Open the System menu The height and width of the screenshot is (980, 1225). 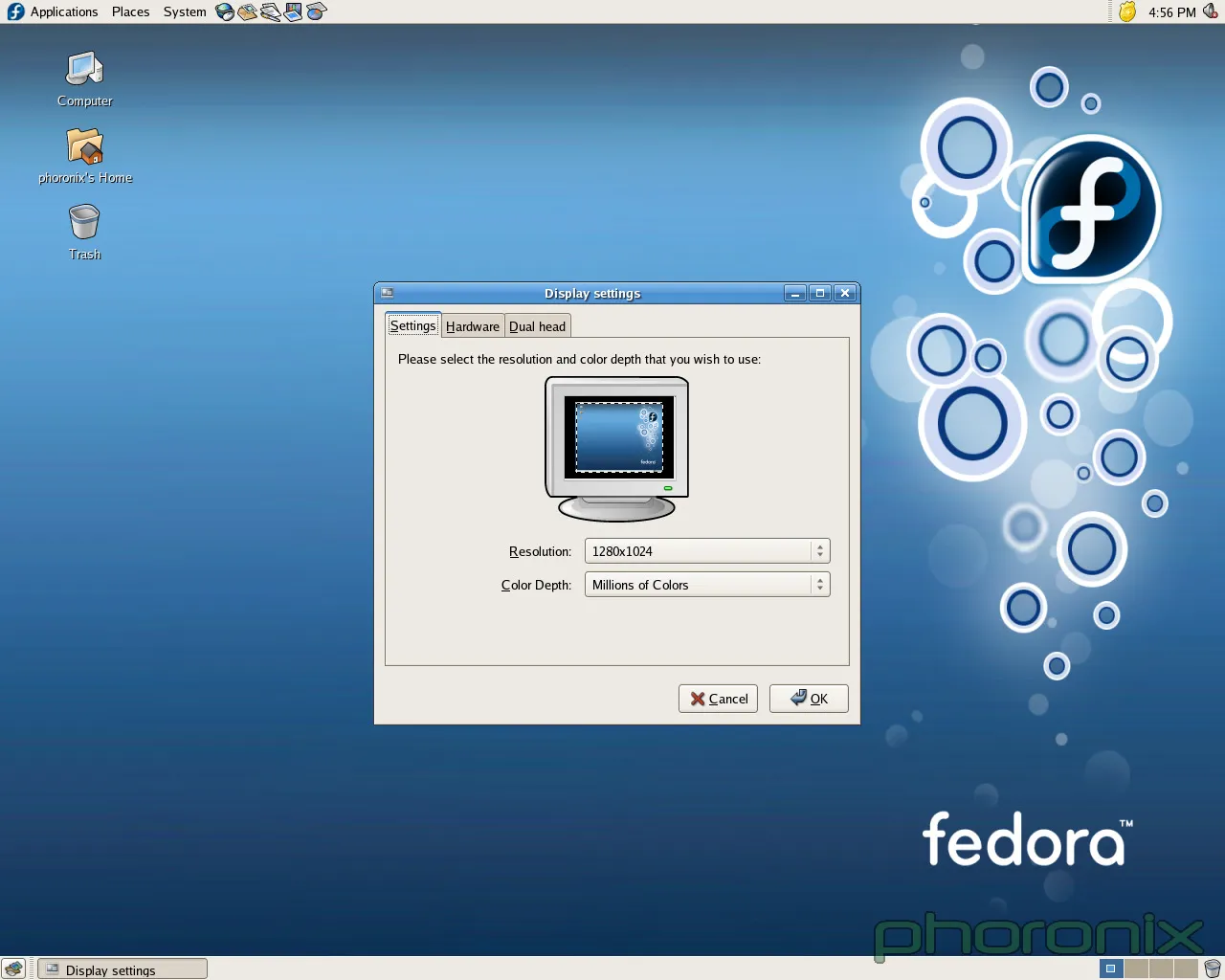[184, 11]
